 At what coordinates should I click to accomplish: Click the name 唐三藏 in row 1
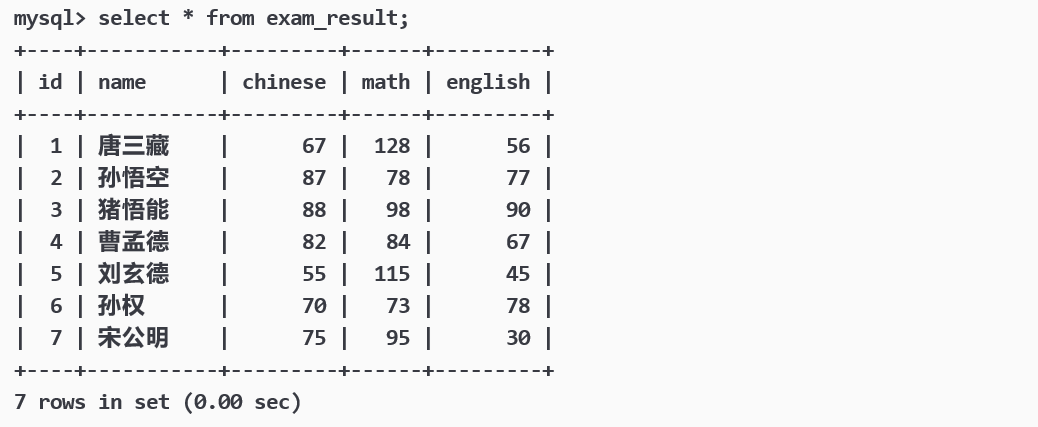coord(133,146)
